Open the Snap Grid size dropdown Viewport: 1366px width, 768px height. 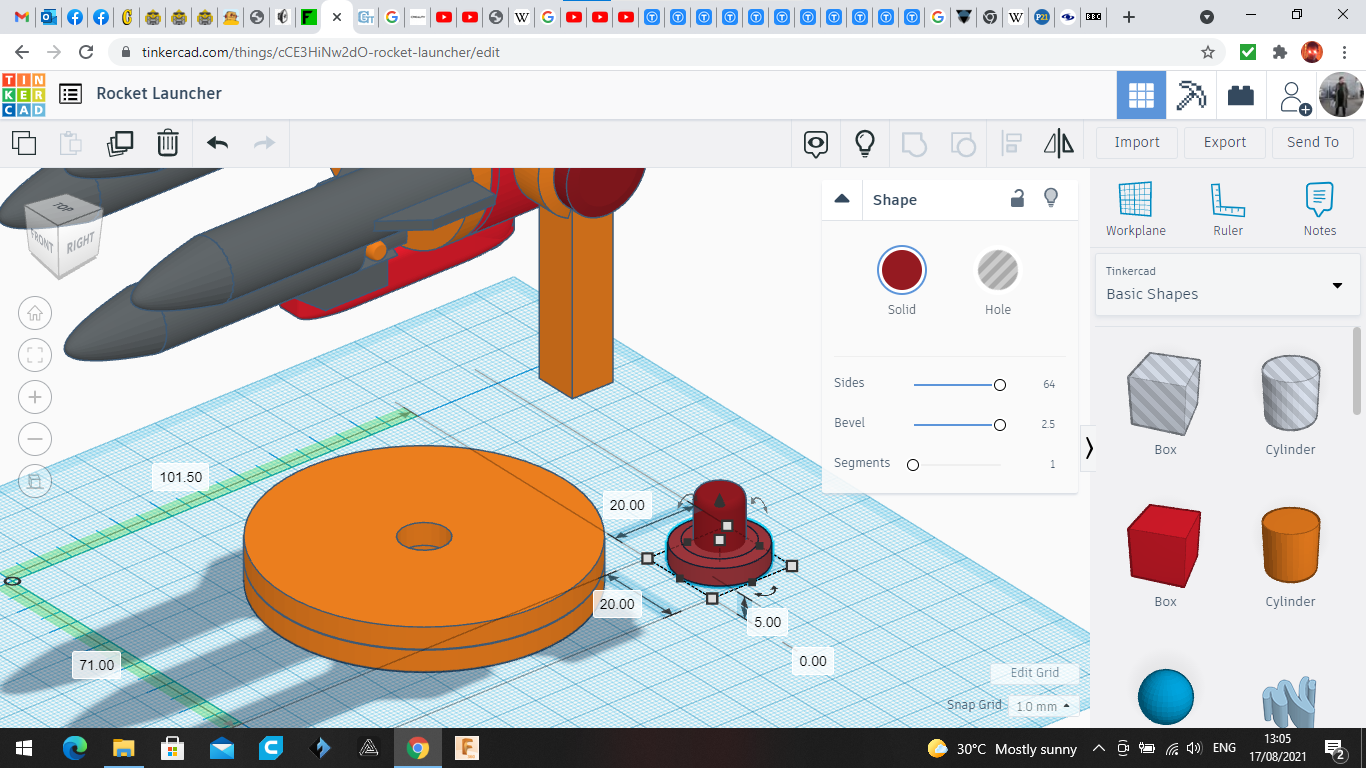1043,706
